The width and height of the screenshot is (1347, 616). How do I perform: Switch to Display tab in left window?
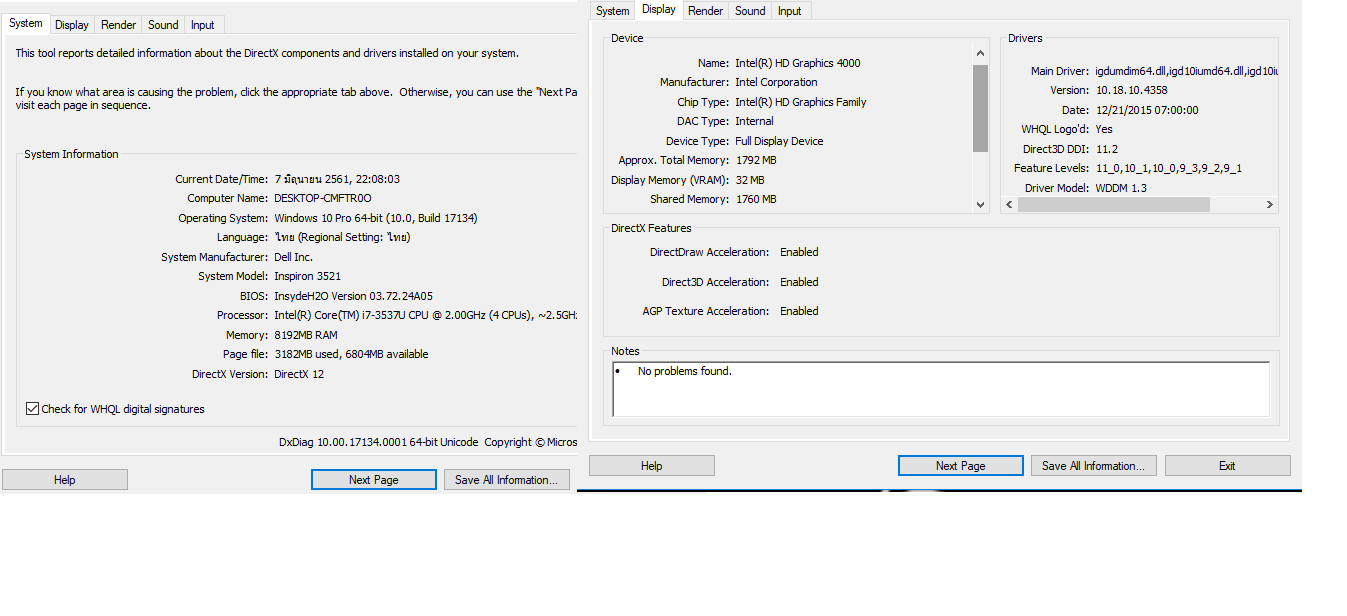click(72, 25)
